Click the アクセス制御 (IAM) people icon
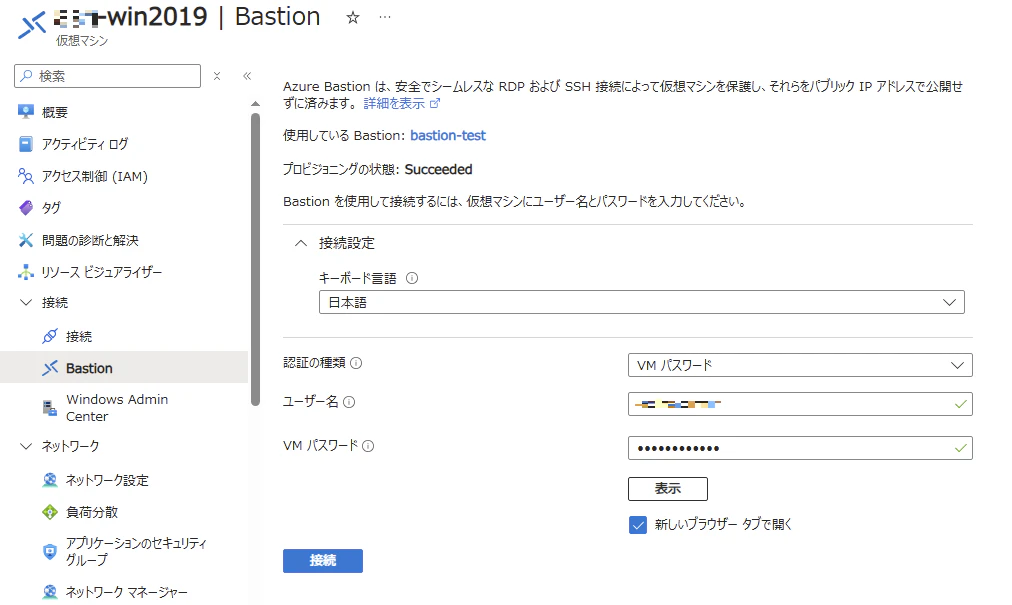 pos(26,176)
